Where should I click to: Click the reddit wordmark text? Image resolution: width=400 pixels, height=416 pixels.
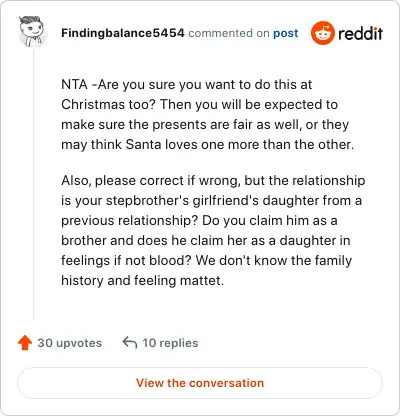360,33
